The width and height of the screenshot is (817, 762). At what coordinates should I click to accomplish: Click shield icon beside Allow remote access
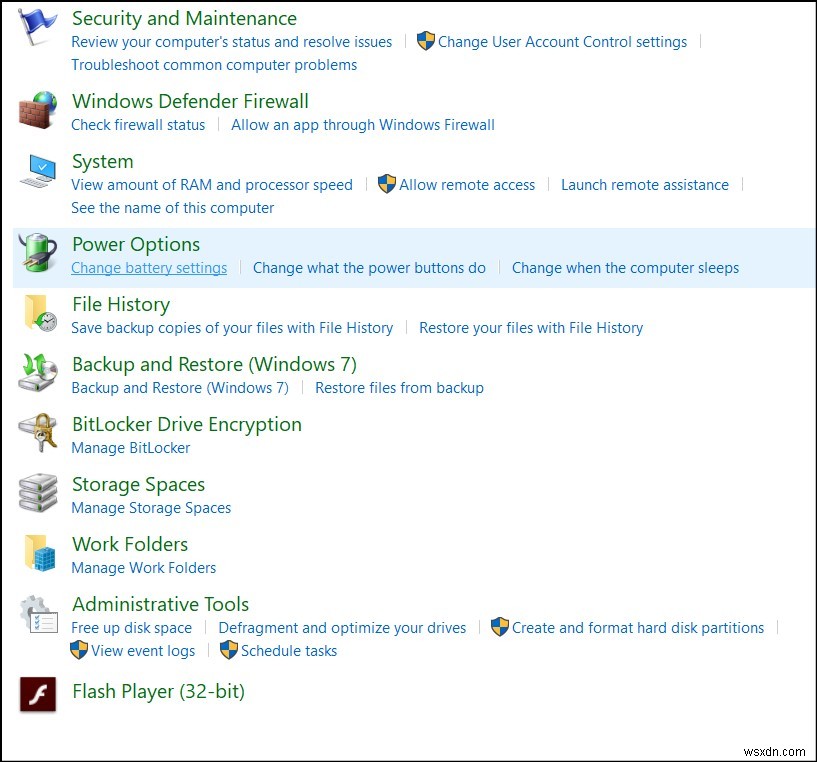(x=387, y=183)
